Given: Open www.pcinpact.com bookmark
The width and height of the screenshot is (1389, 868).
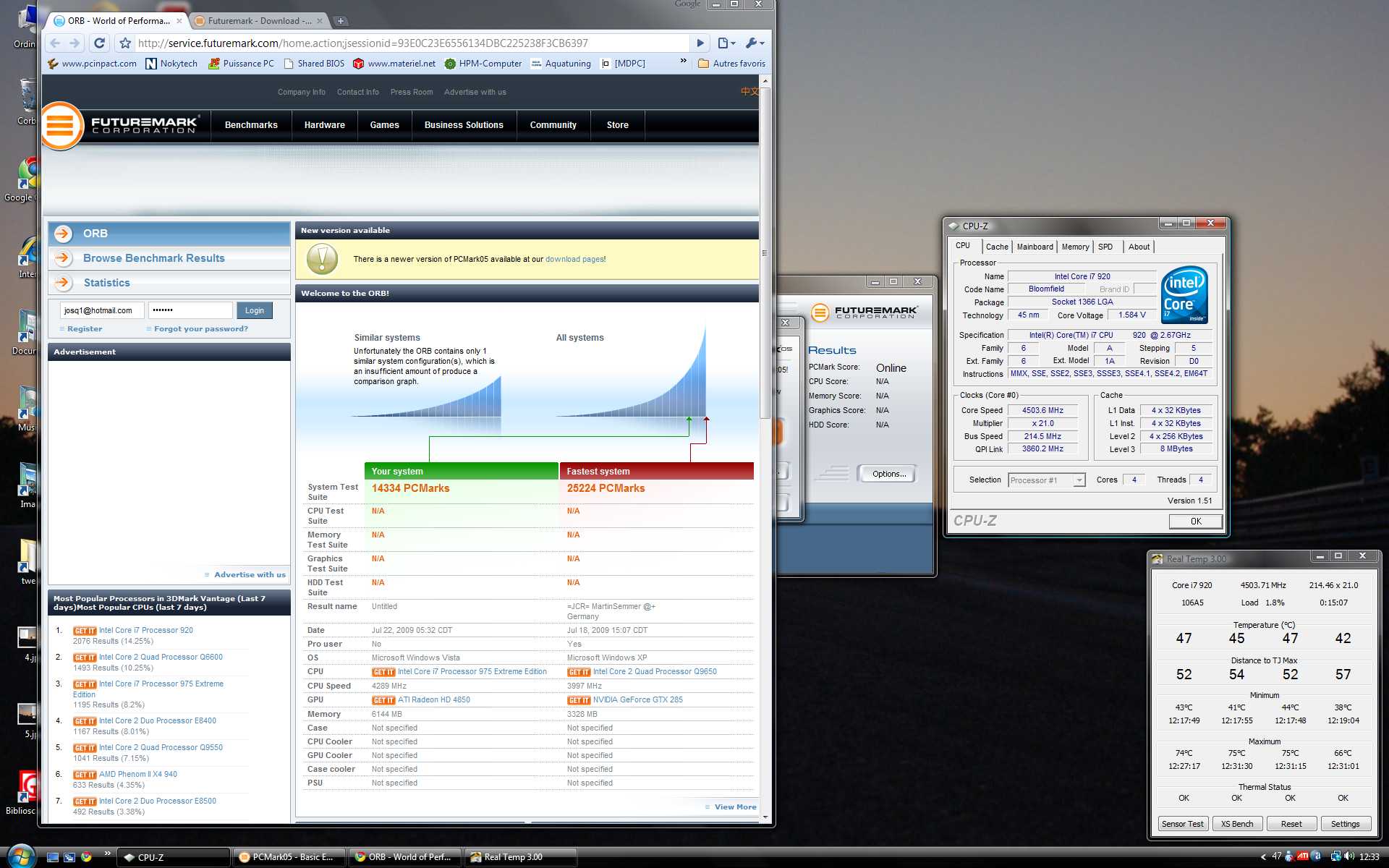Looking at the screenshot, I should [92, 64].
